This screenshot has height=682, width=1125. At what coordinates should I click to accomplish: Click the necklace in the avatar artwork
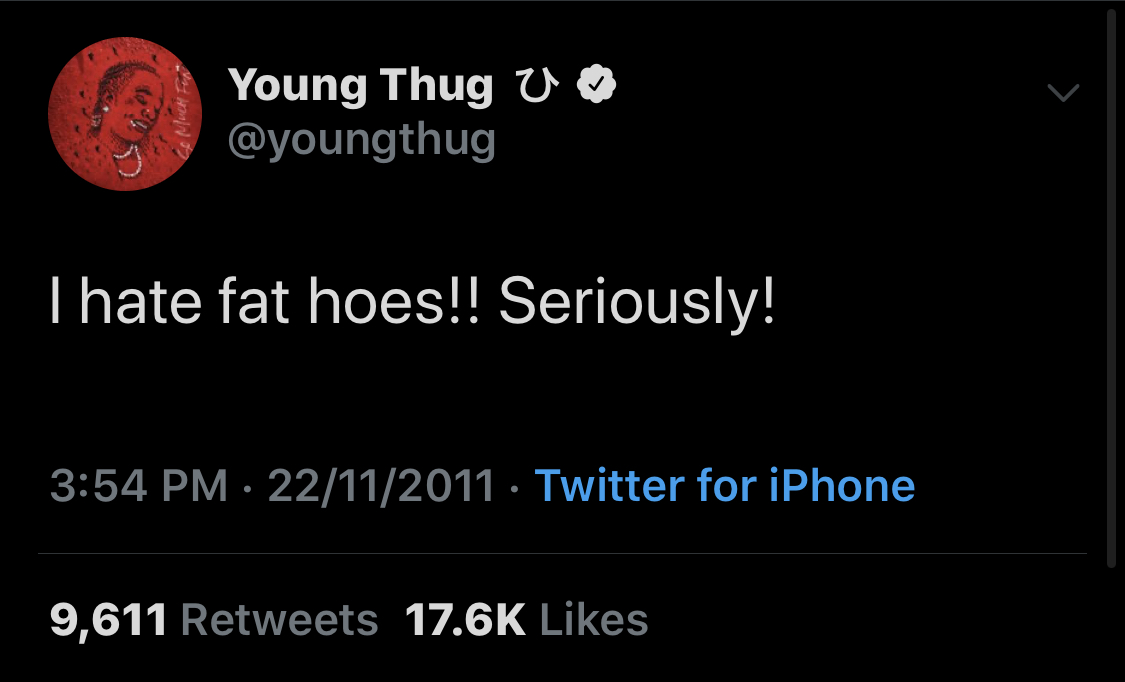(x=126, y=159)
